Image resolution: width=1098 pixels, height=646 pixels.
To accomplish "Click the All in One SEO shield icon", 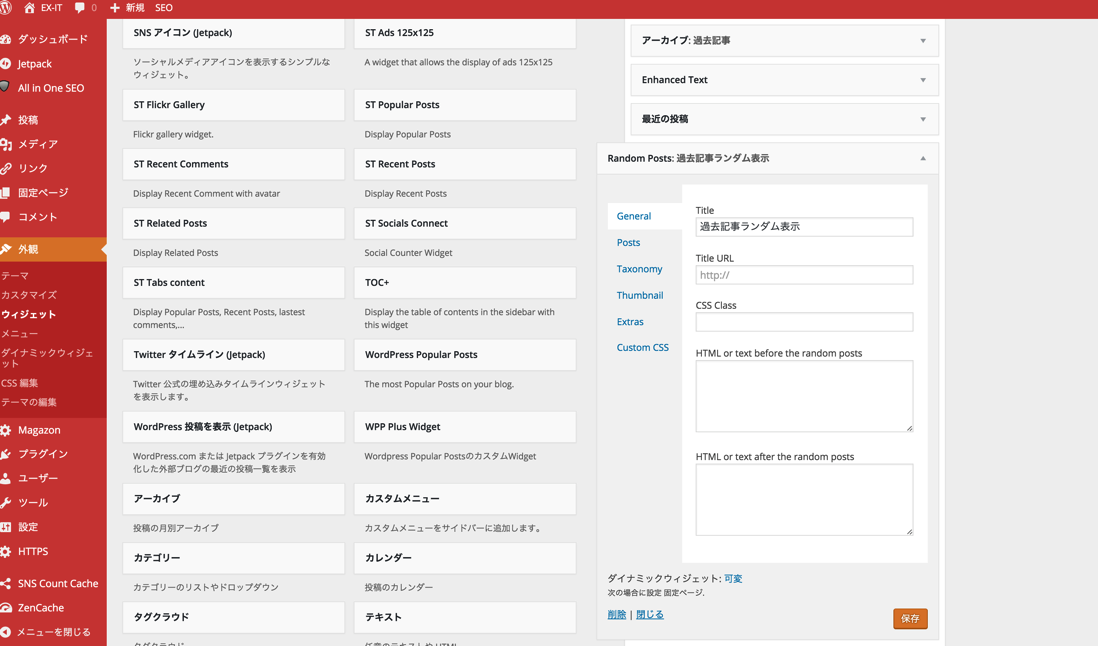I will tap(5, 87).
